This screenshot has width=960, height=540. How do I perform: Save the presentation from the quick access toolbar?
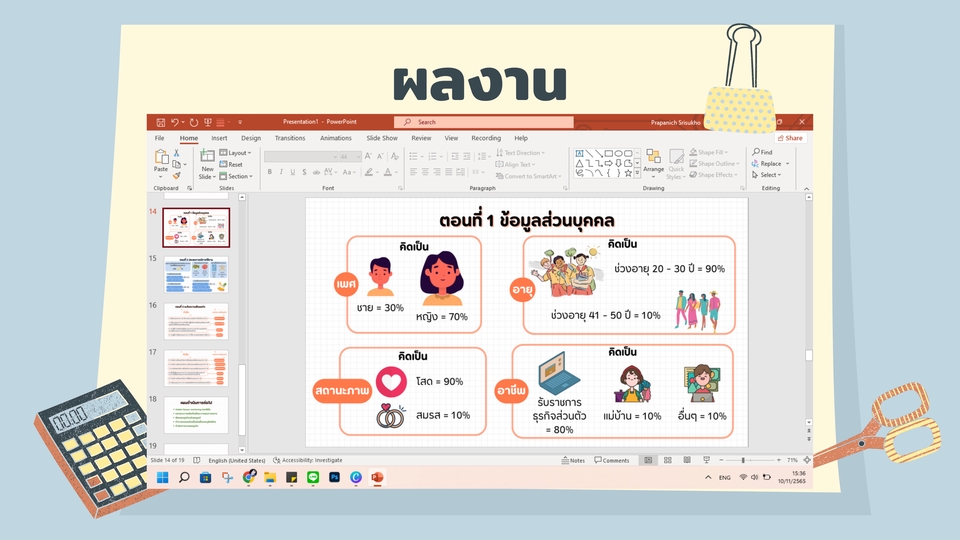pyautogui.click(x=160, y=122)
